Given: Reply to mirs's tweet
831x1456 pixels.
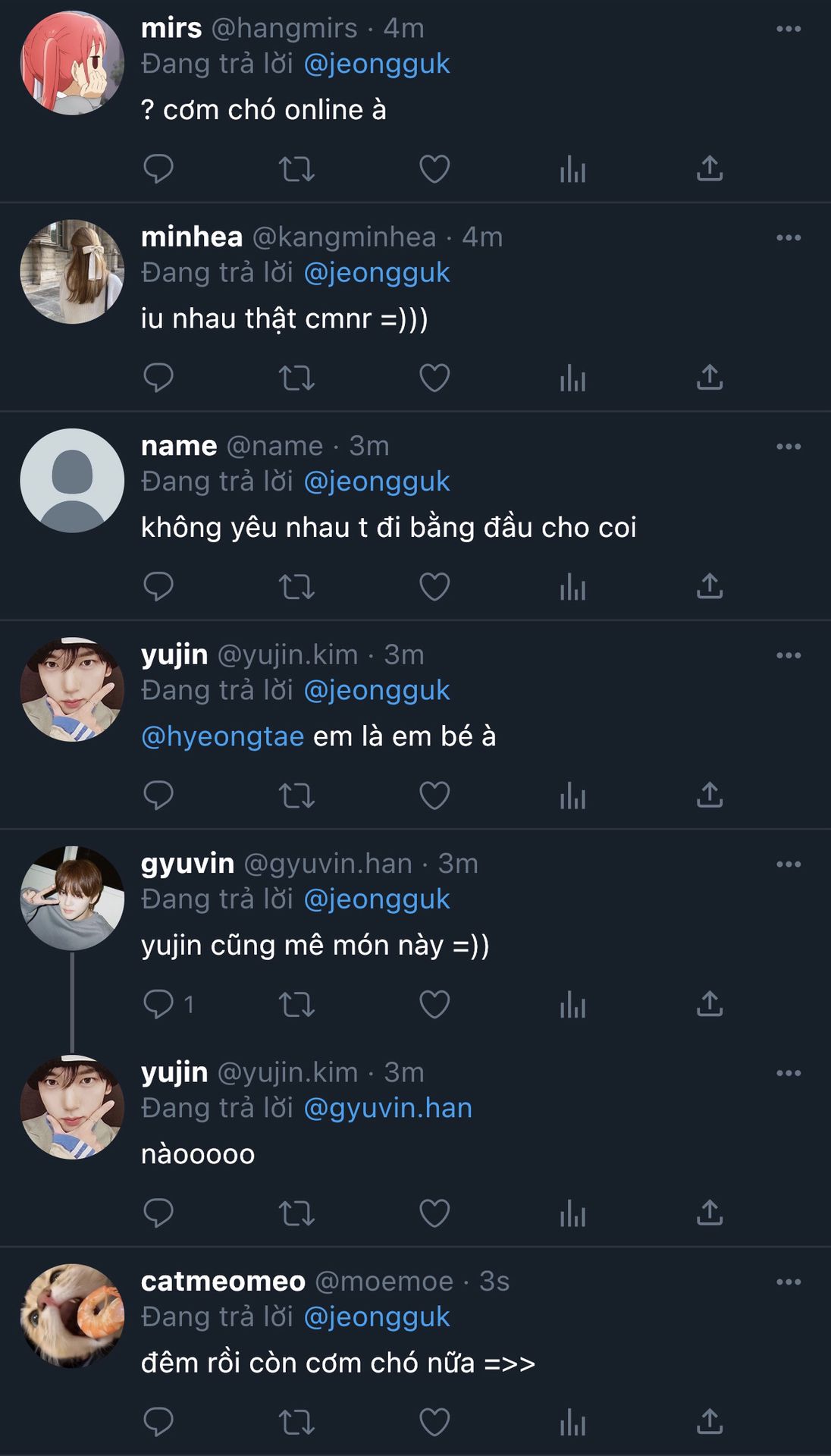Looking at the screenshot, I should pos(158,168).
